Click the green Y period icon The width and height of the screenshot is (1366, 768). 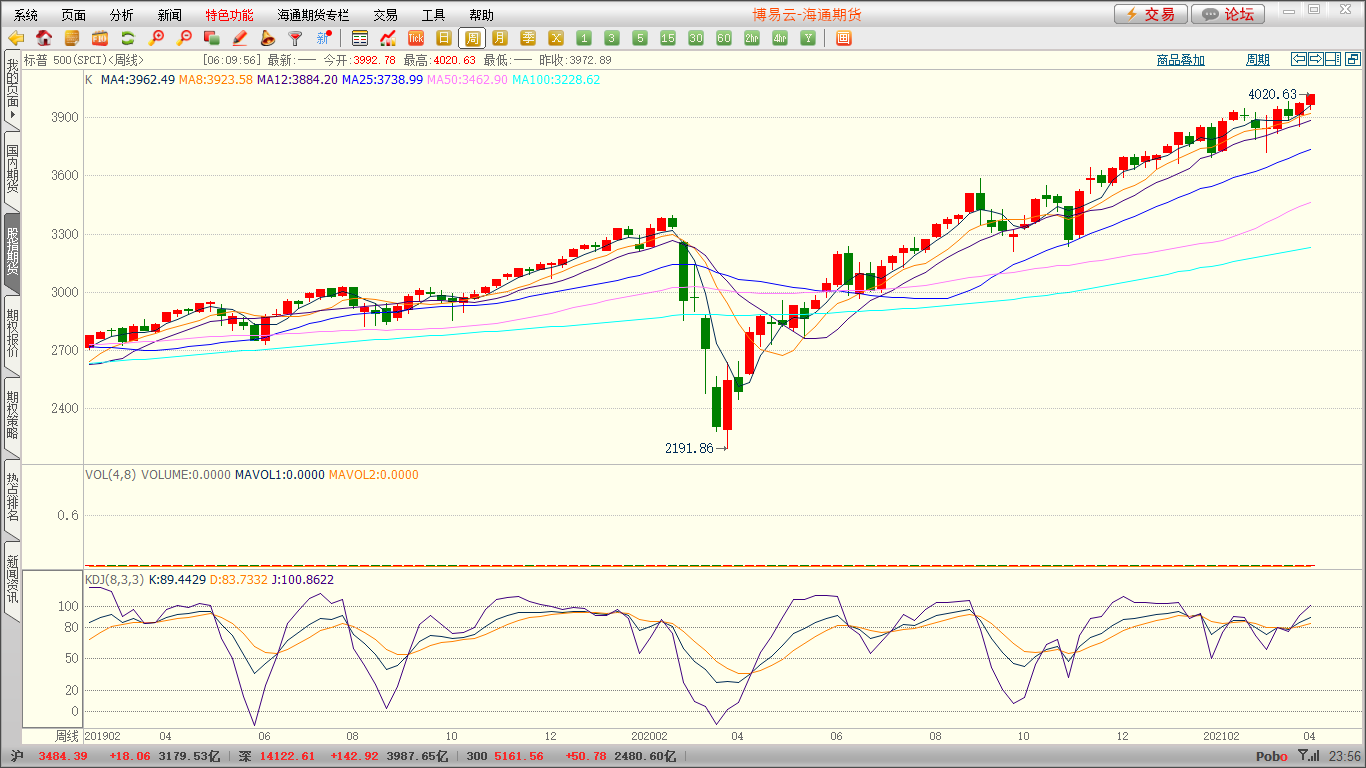tap(808, 38)
